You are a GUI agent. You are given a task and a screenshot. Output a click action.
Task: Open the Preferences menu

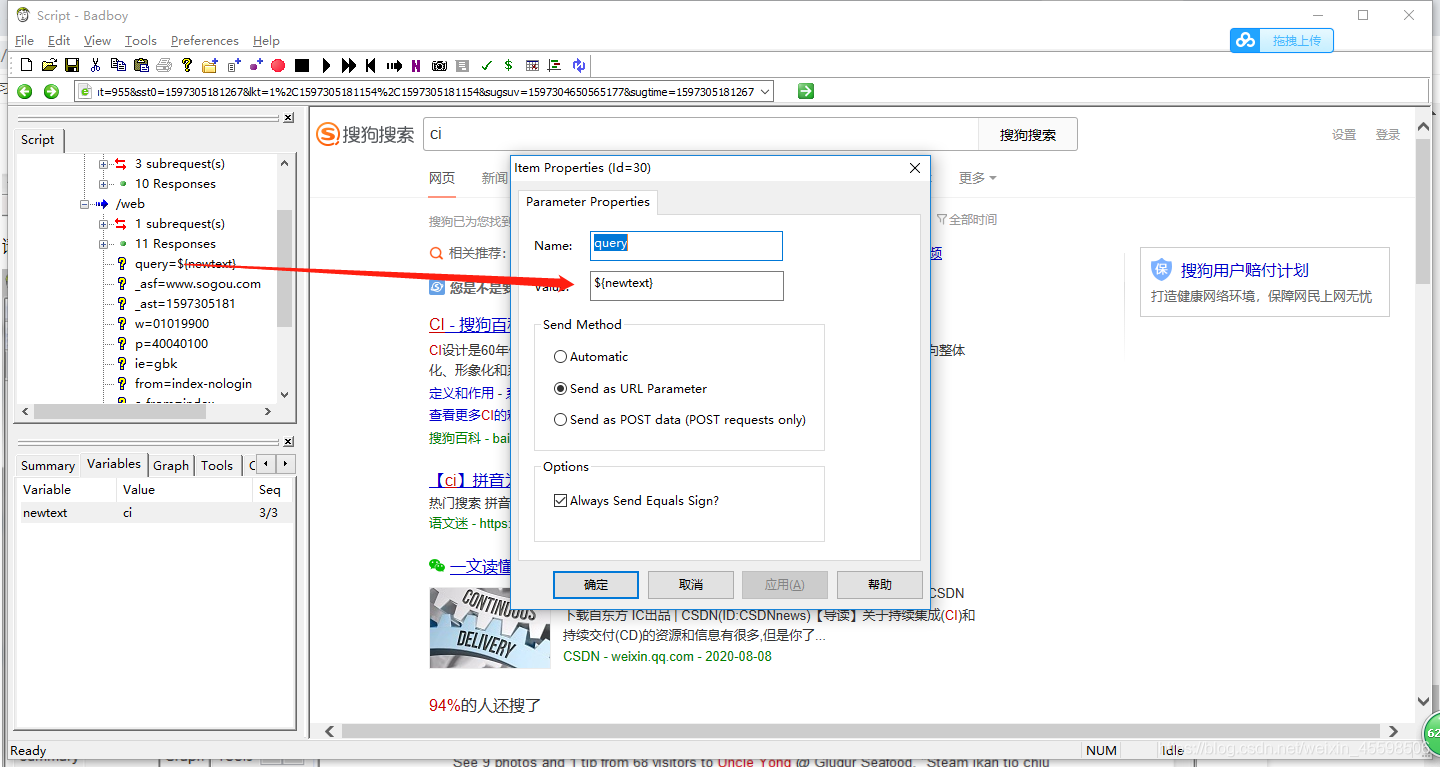(x=204, y=41)
